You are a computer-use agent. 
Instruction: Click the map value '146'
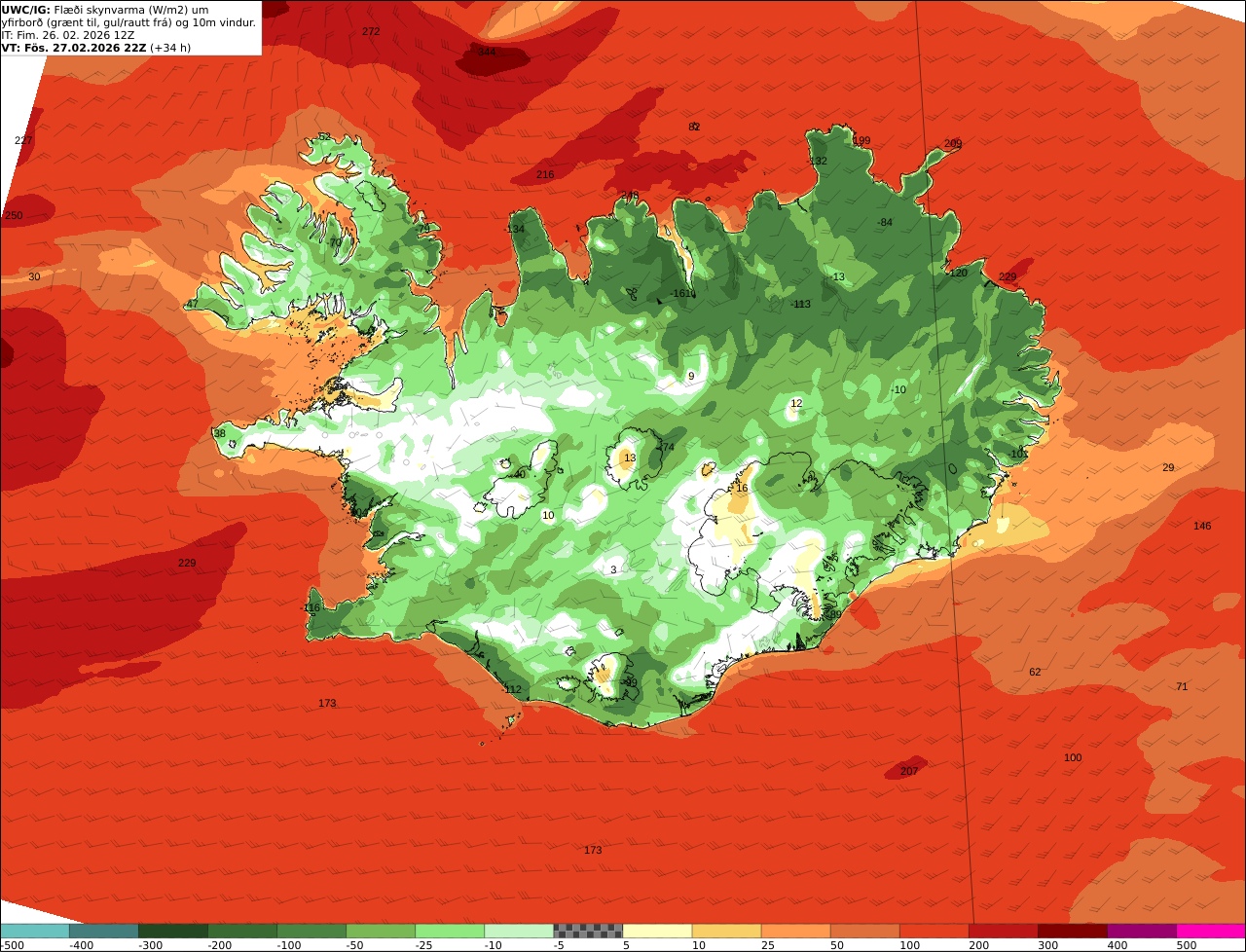tap(1202, 526)
